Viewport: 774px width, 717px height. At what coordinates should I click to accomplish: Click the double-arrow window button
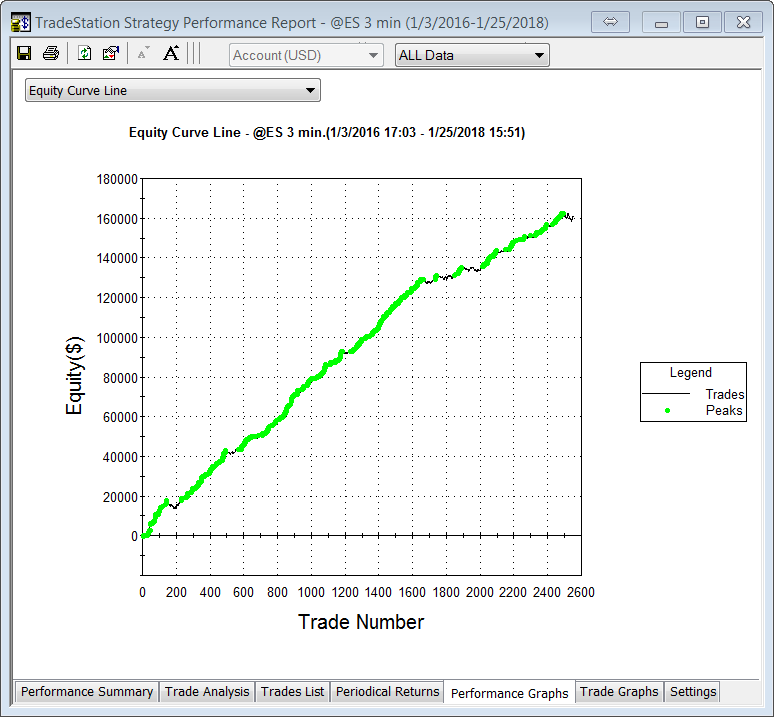tap(610, 21)
